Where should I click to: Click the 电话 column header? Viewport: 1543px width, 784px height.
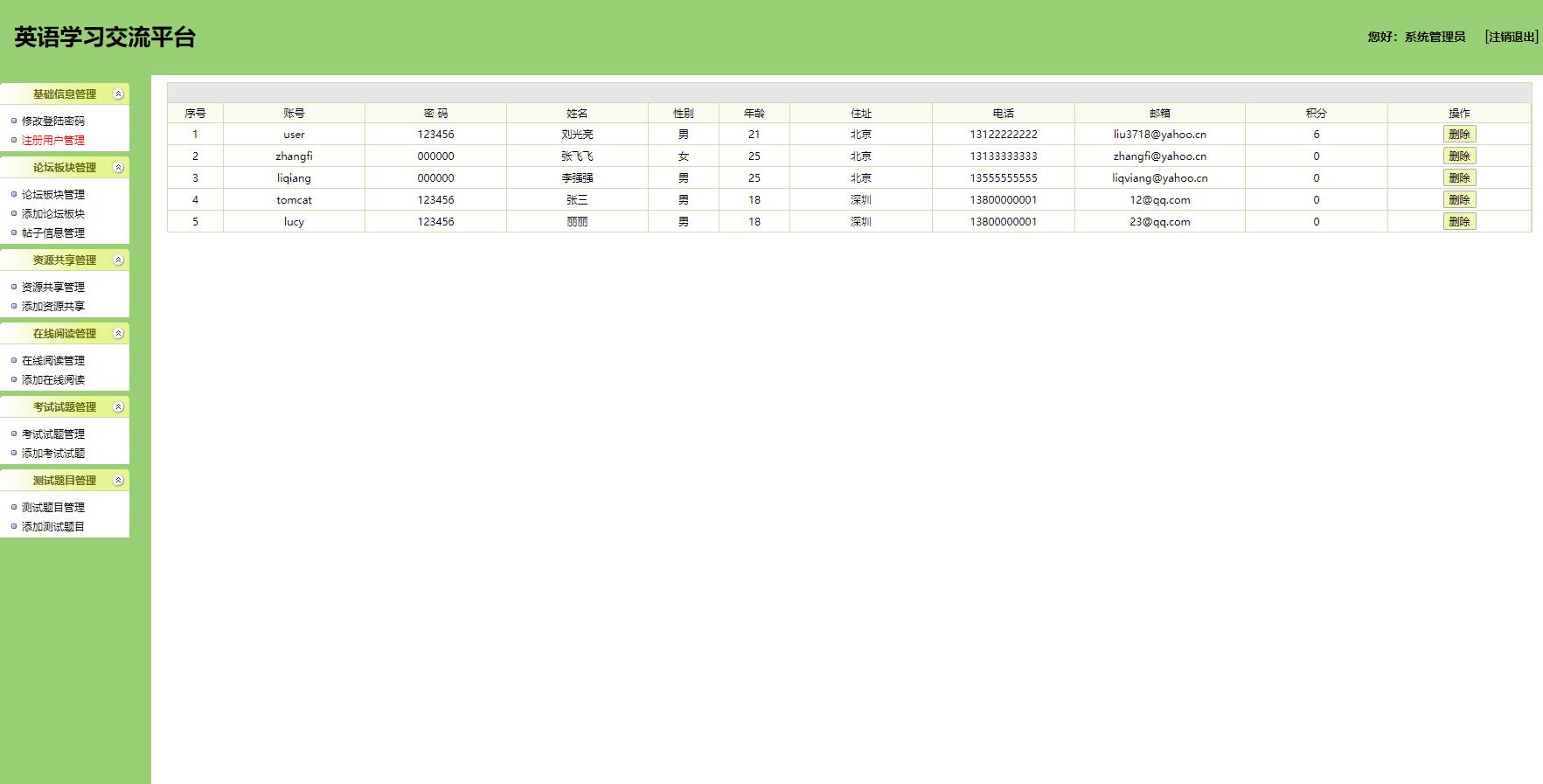(1004, 114)
